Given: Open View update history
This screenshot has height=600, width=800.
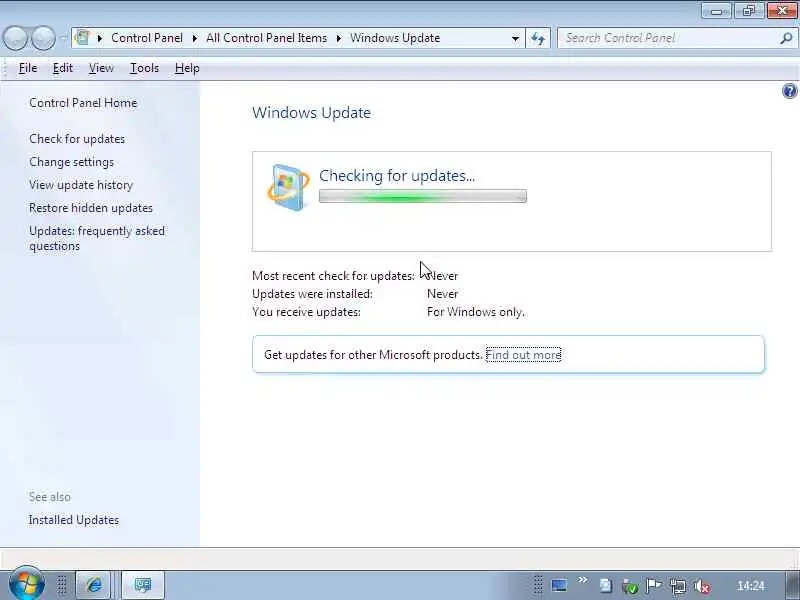Looking at the screenshot, I should (81, 185).
